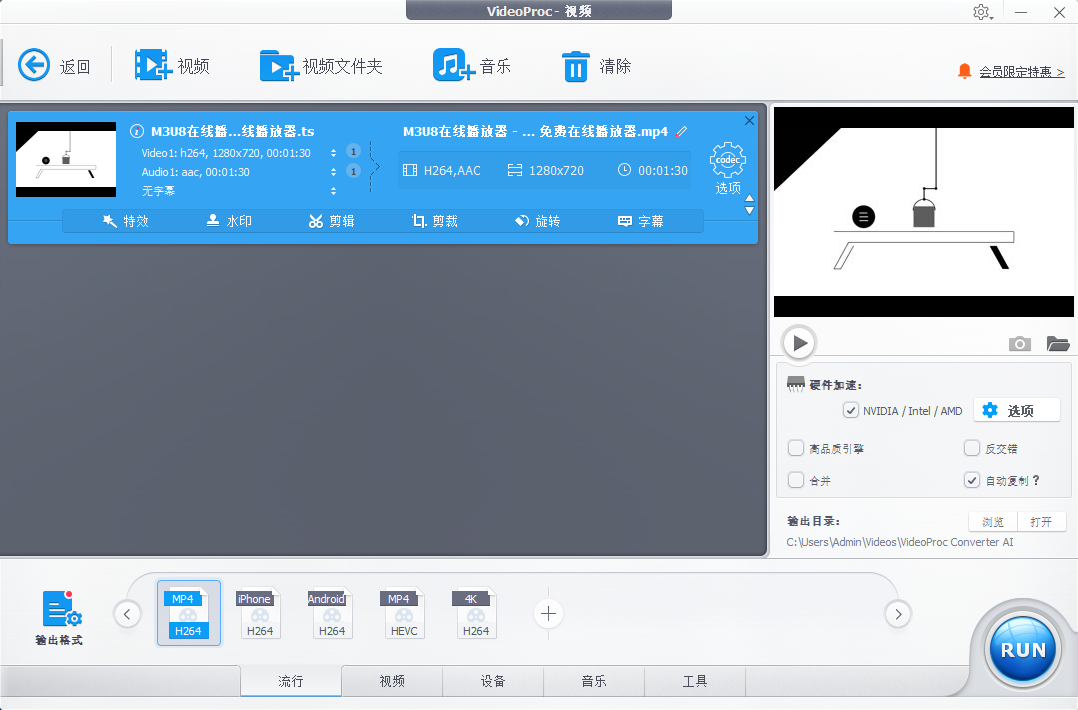Viewport: 1078px width, 710px height.
Task: Open 特效 effects tool
Action: point(126,221)
